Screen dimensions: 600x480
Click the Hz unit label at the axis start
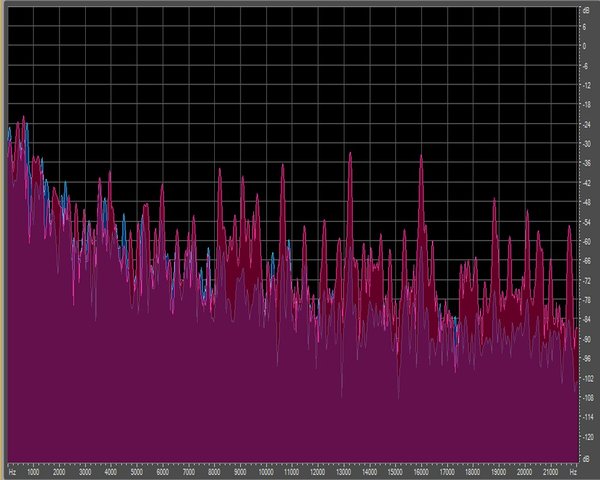coord(12,472)
